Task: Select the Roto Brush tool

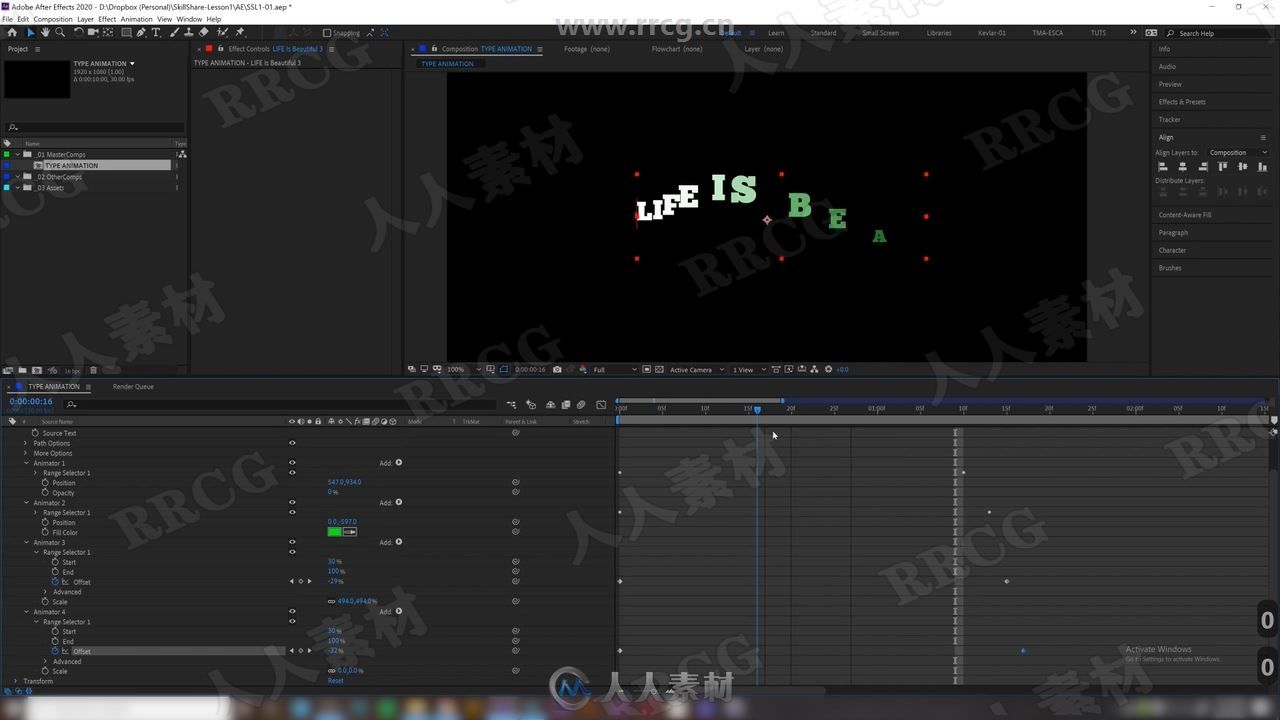Action: (x=222, y=32)
